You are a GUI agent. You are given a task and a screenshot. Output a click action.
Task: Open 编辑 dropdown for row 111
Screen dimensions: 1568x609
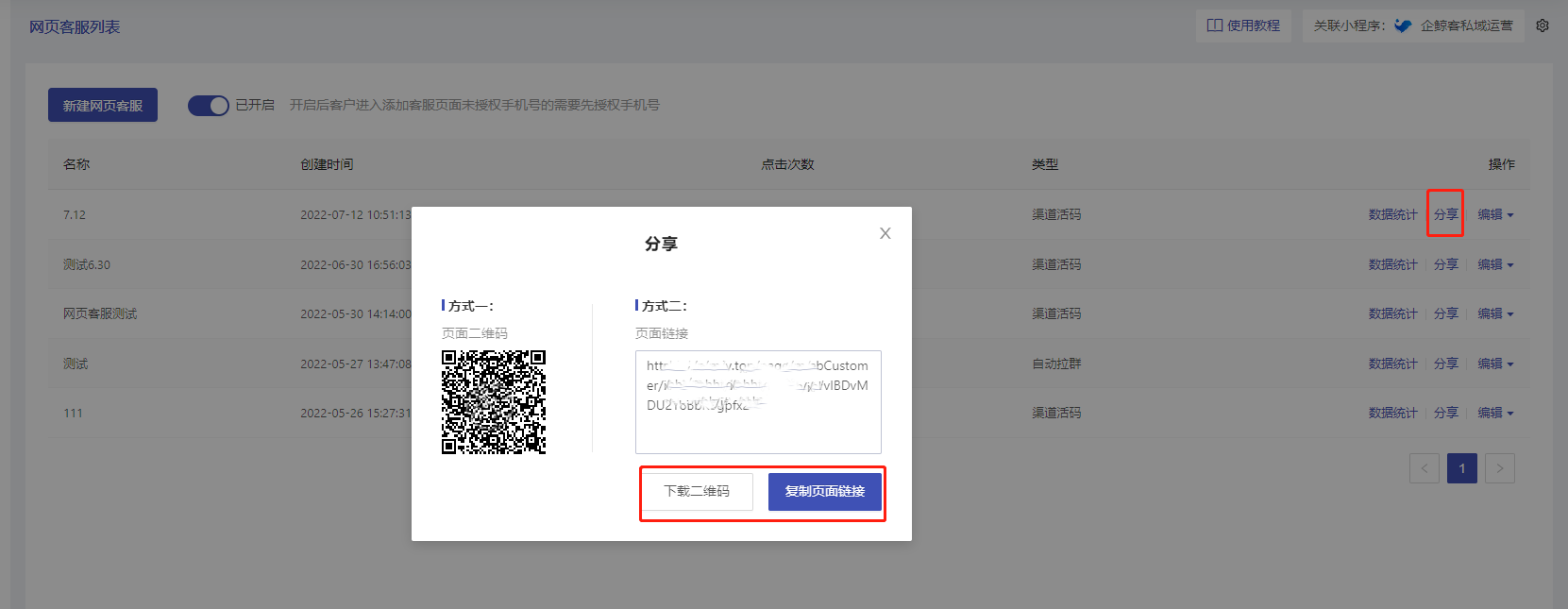click(x=1495, y=413)
